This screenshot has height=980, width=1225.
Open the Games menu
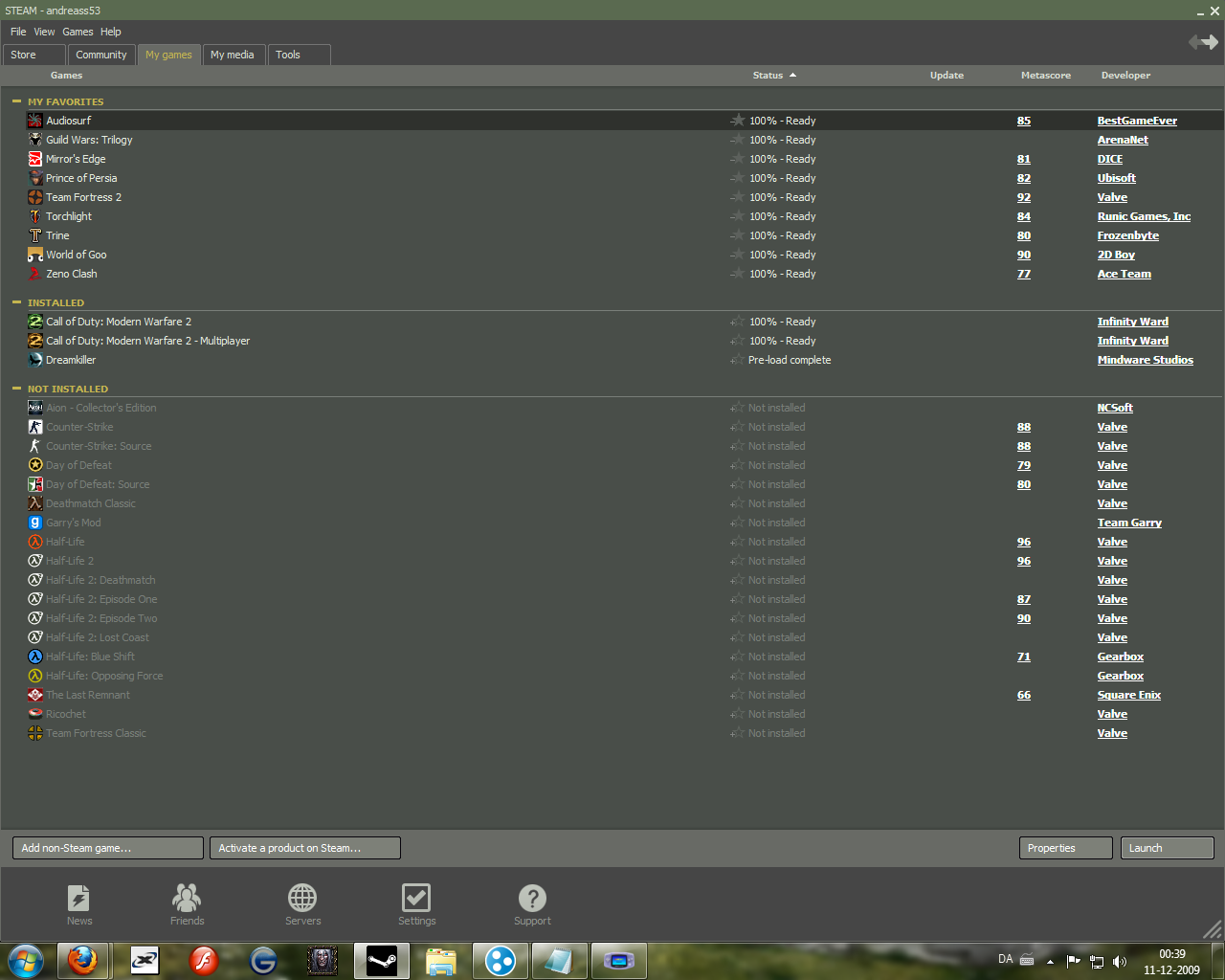(78, 32)
